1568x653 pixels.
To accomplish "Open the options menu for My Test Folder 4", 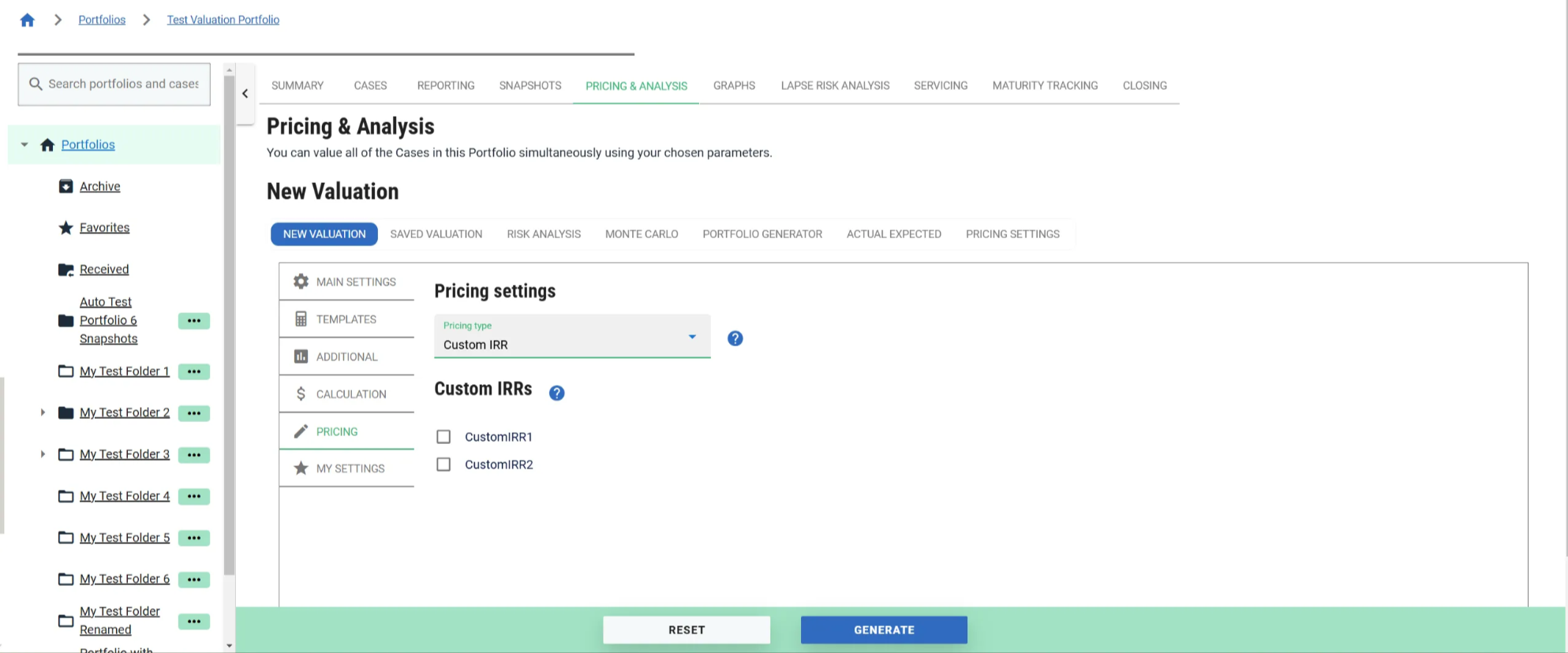I will pyautogui.click(x=193, y=496).
